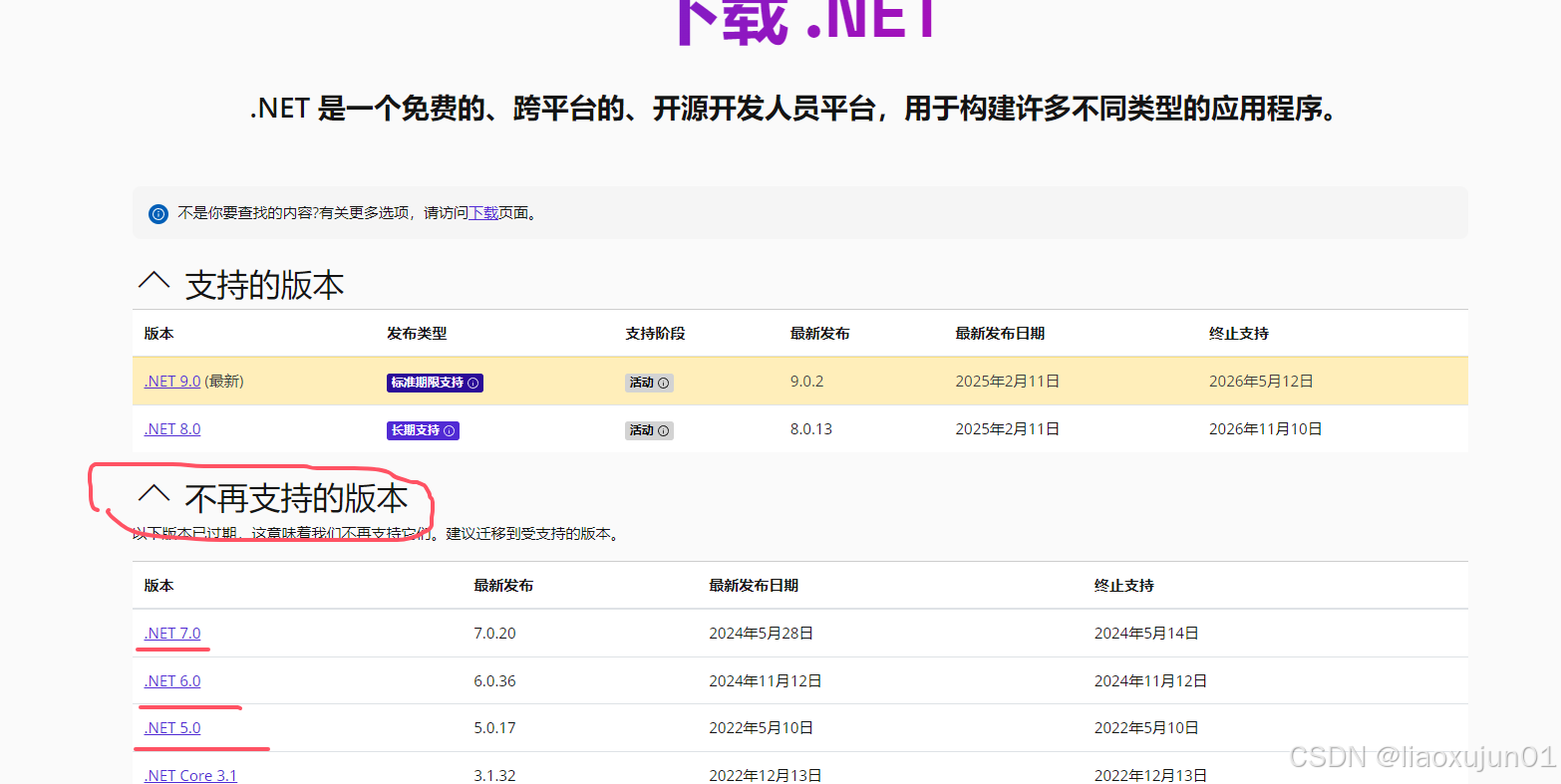Collapse the 支持的版本 section
This screenshot has height=784, width=1561.
(x=154, y=283)
